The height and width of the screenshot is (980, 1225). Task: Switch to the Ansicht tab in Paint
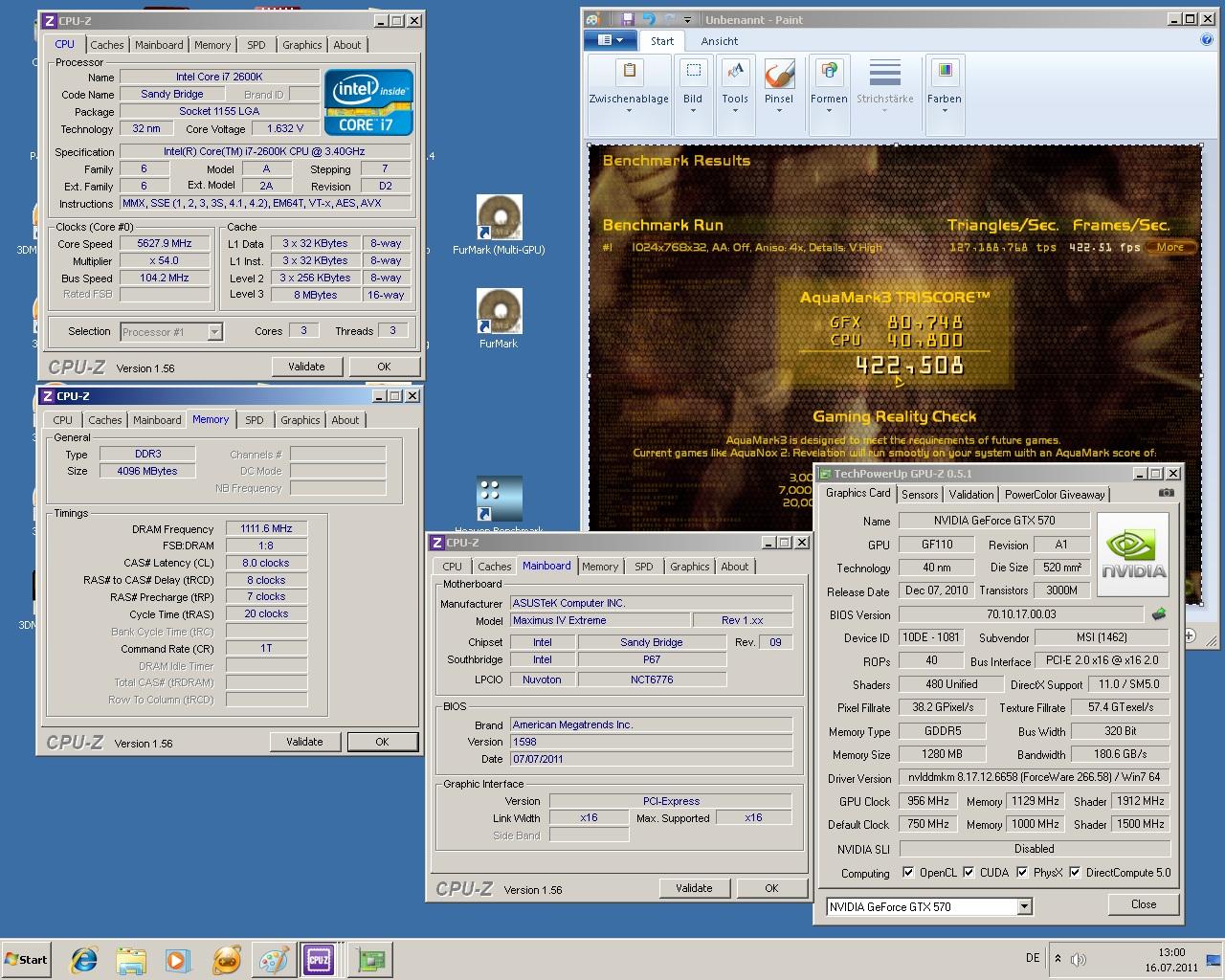tap(720, 41)
